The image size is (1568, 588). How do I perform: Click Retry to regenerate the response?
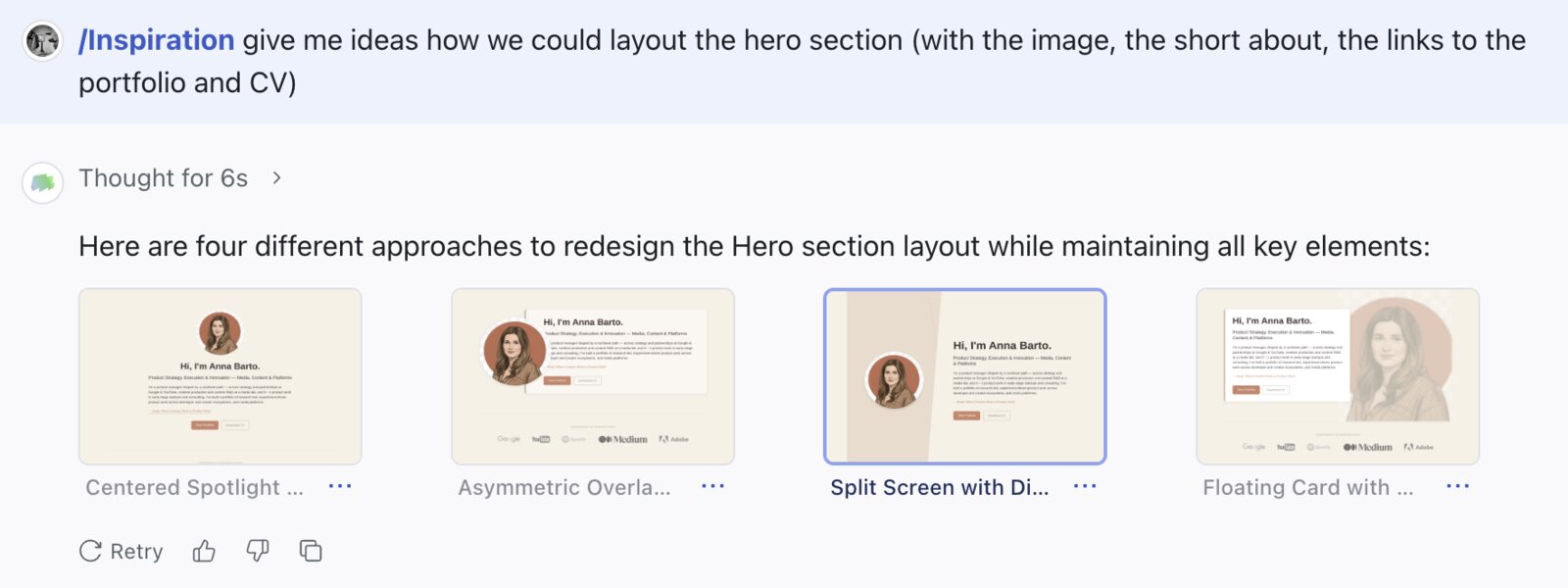tap(122, 552)
